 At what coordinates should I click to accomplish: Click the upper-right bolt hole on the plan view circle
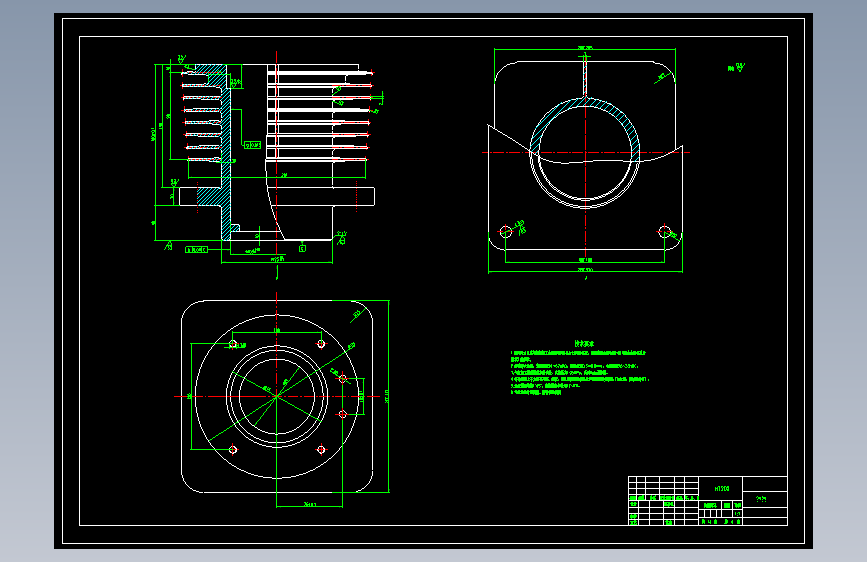pos(321,344)
